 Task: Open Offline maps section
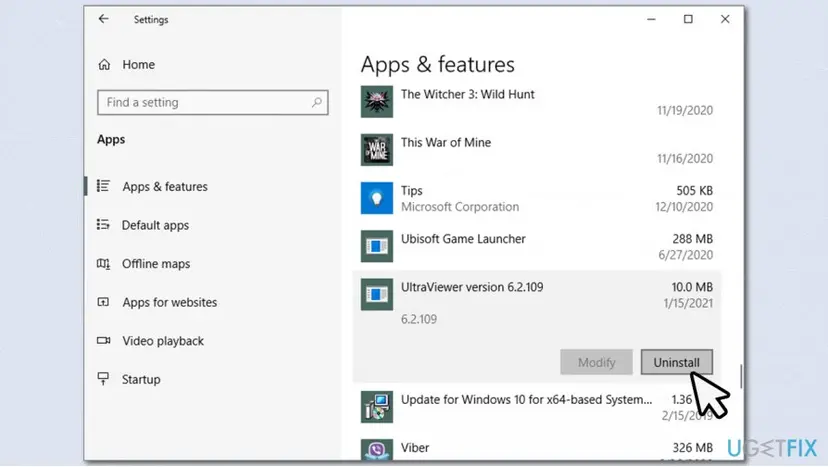point(156,264)
